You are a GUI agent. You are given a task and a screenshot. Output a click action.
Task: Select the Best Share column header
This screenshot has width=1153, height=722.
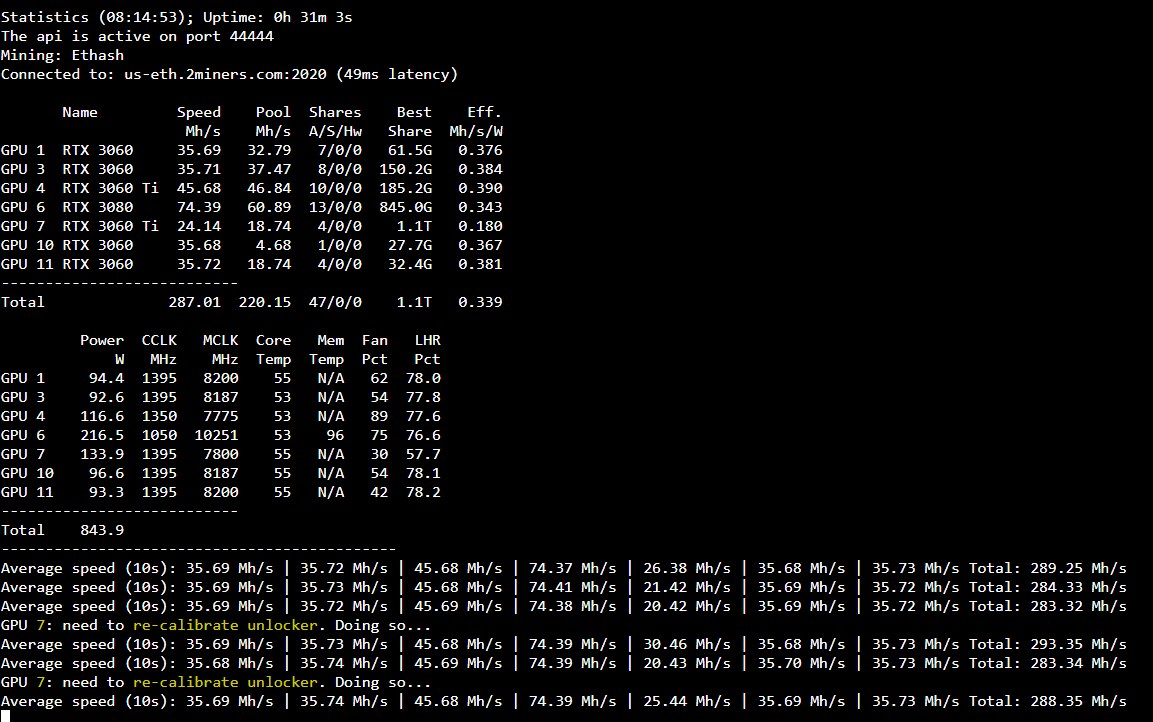click(x=410, y=121)
